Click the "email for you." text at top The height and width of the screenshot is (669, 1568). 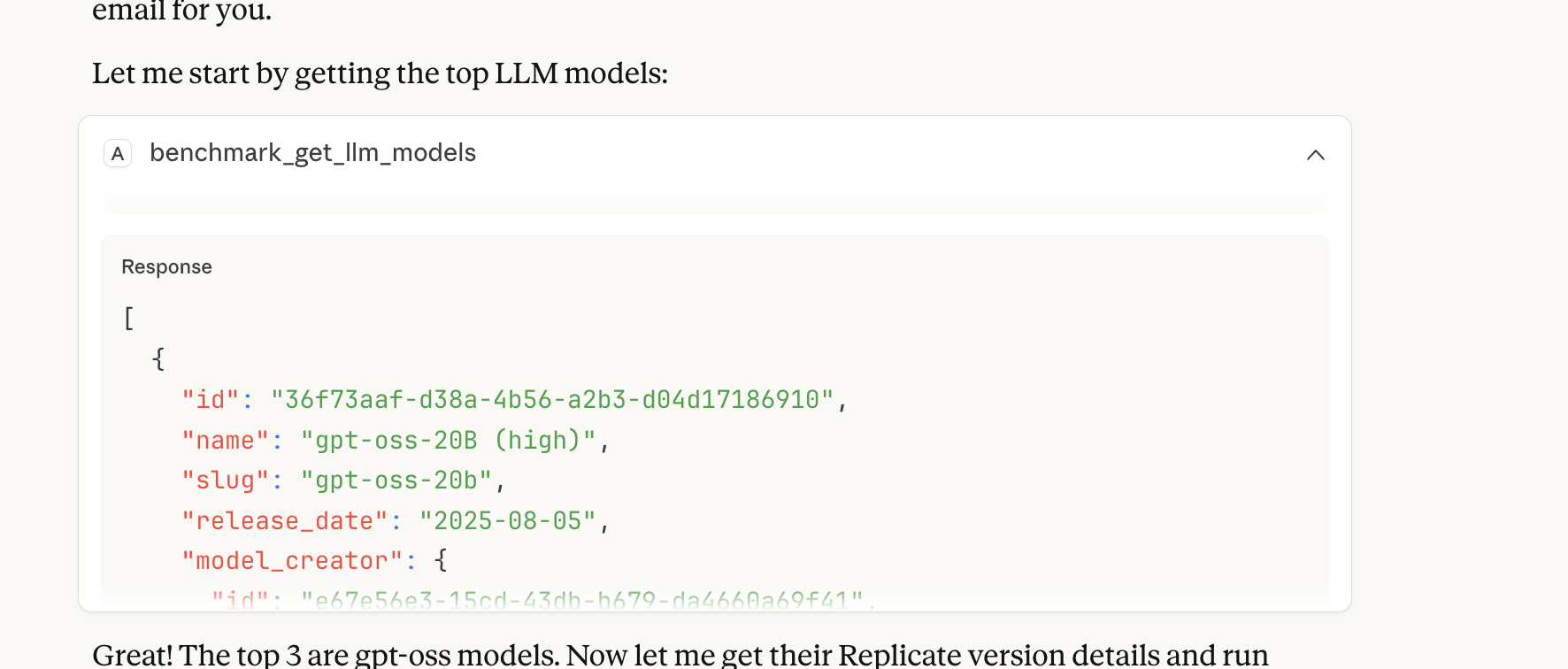(181, 12)
